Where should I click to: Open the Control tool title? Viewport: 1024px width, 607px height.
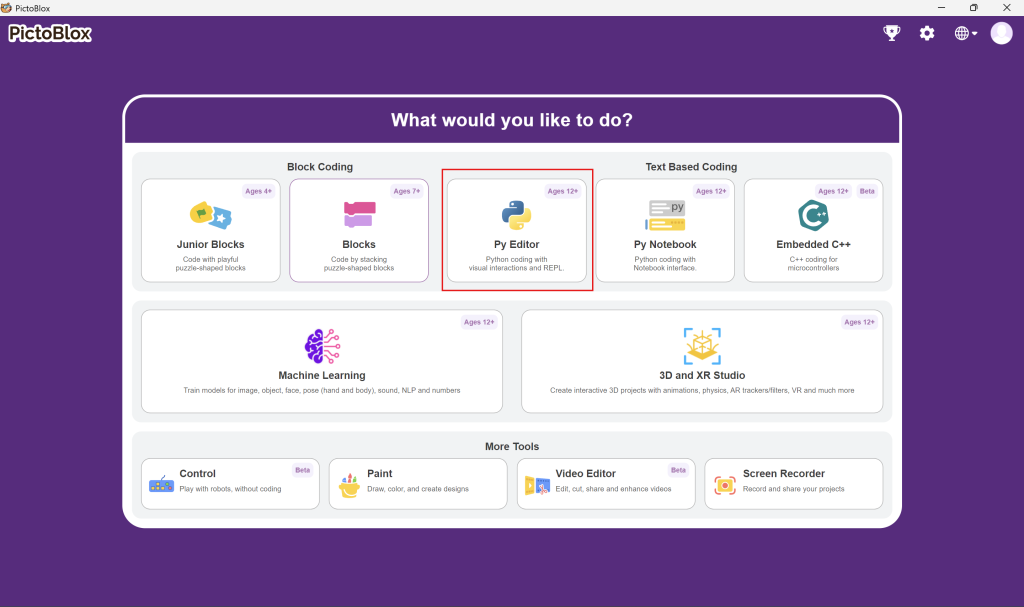(197, 474)
